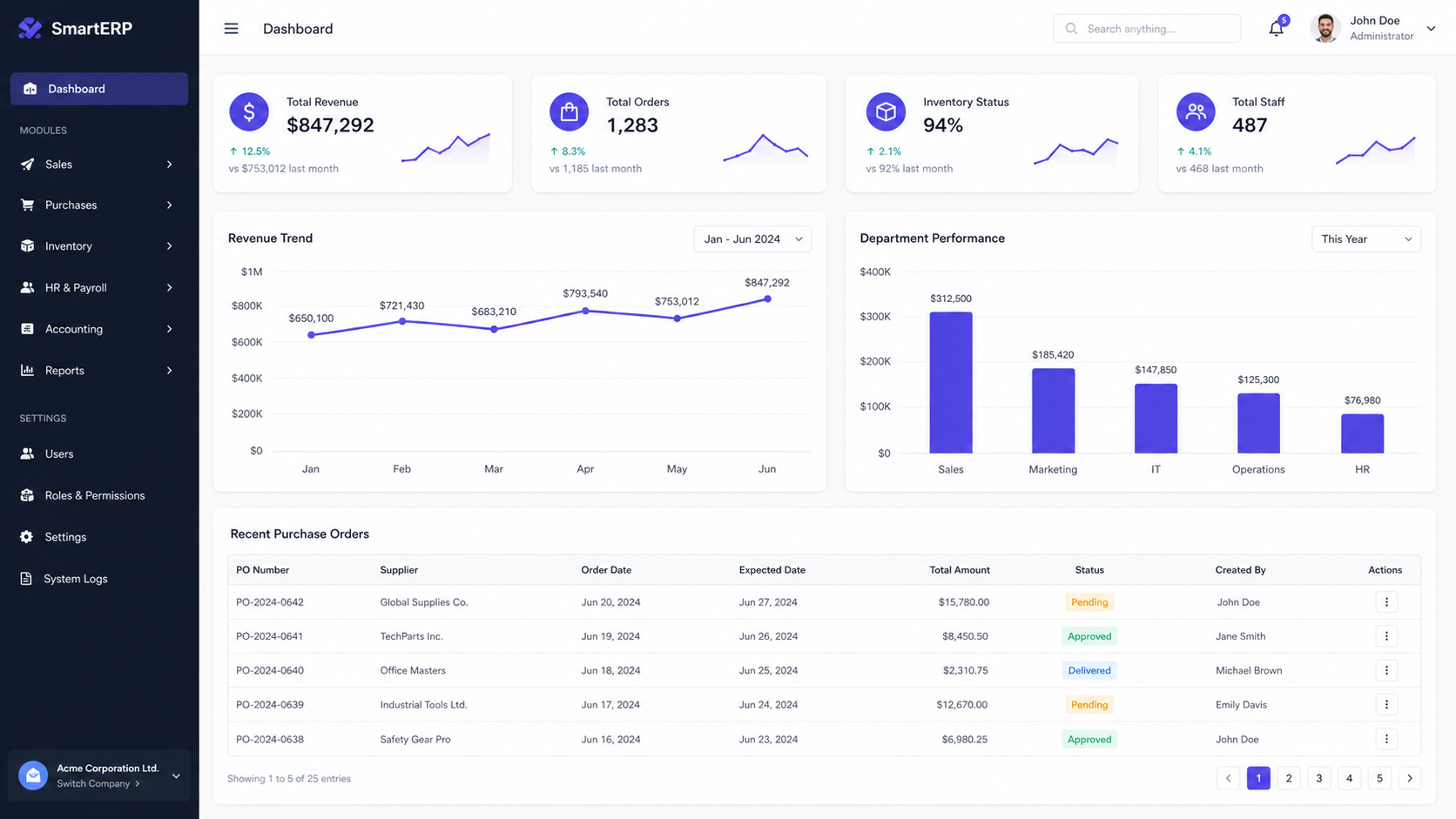Viewport: 1456px width, 819px height.
Task: Click the Sales bar in Department Performance
Action: [951, 382]
